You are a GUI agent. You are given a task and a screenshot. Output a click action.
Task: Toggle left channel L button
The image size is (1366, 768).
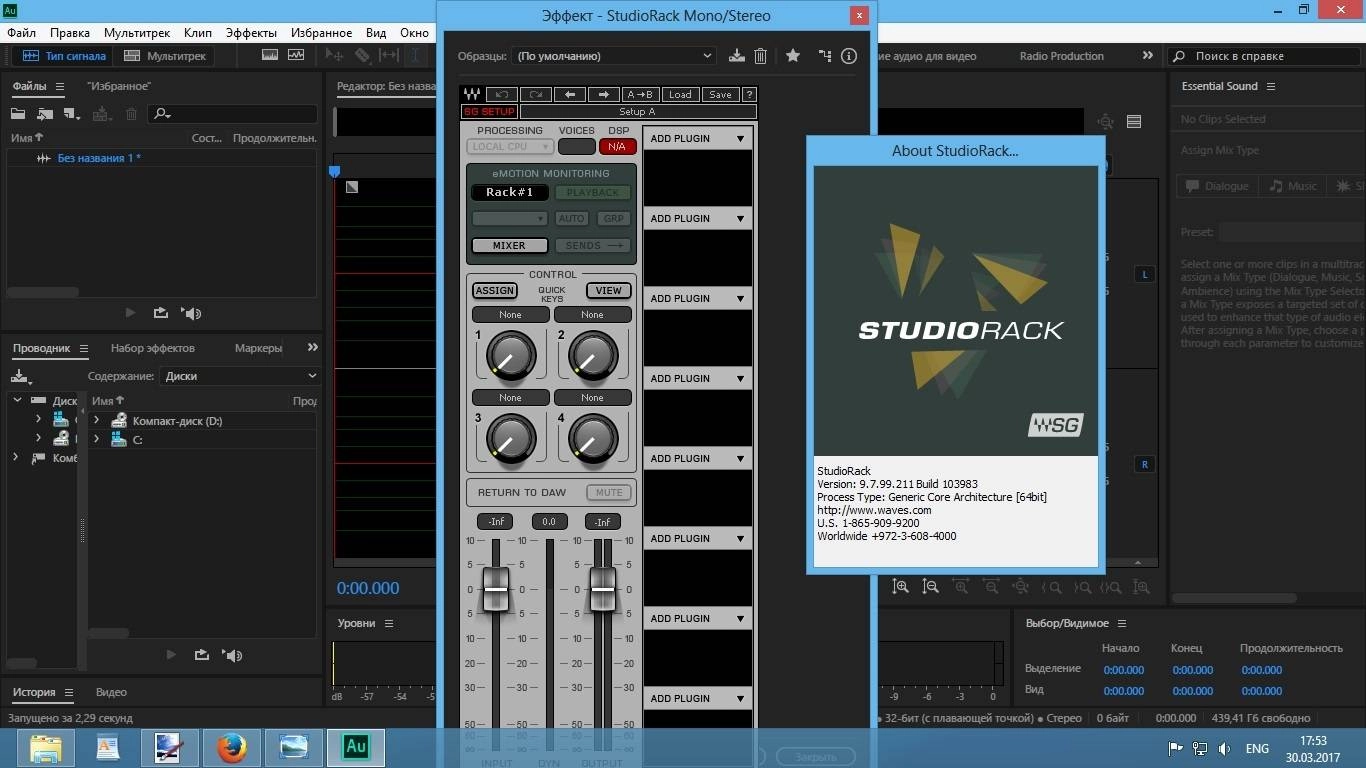click(1145, 274)
